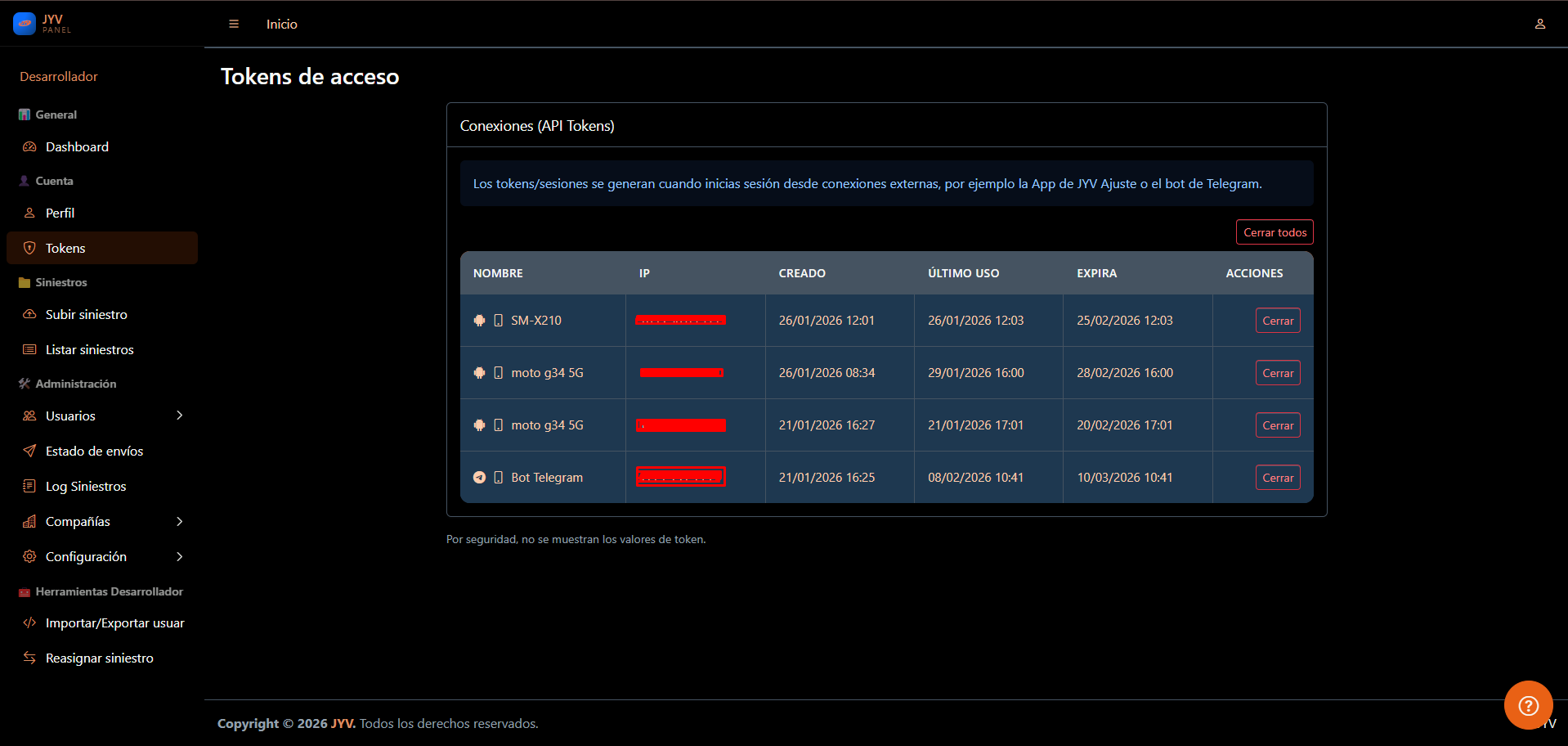Click the Inicio breadcrumb link
This screenshot has width=1568, height=746.
click(x=282, y=25)
